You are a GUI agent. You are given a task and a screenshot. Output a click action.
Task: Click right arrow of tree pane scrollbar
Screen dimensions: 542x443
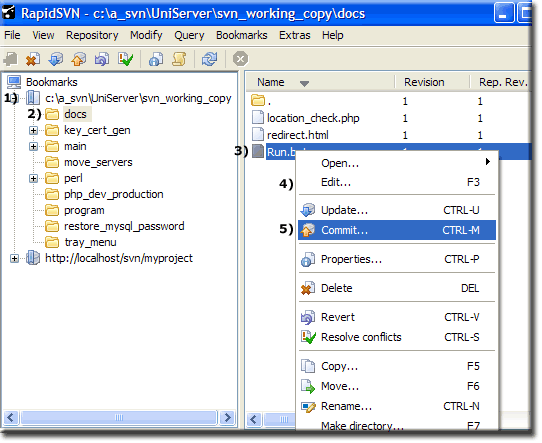pos(227,418)
